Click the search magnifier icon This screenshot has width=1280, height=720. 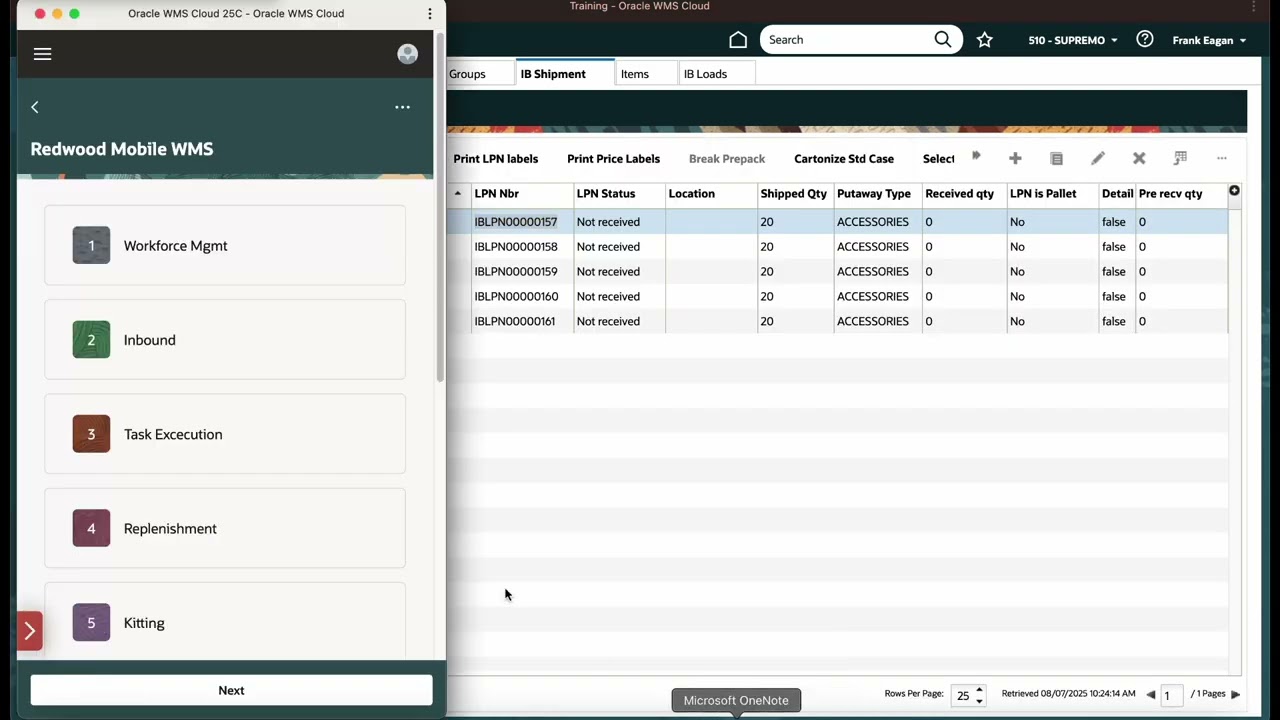click(x=943, y=40)
